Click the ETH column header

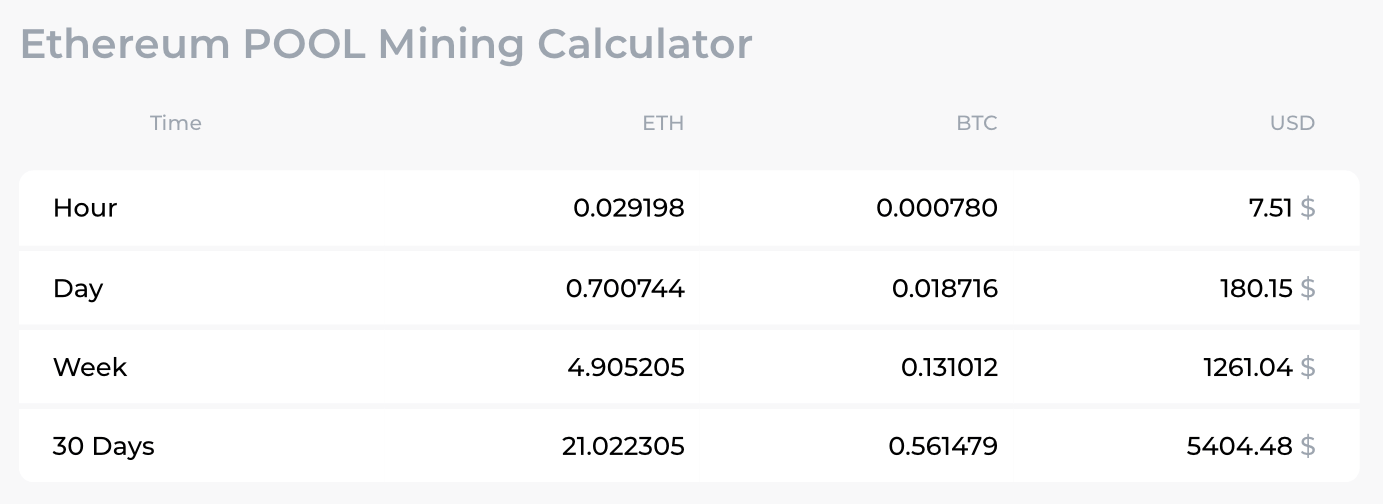pos(663,123)
